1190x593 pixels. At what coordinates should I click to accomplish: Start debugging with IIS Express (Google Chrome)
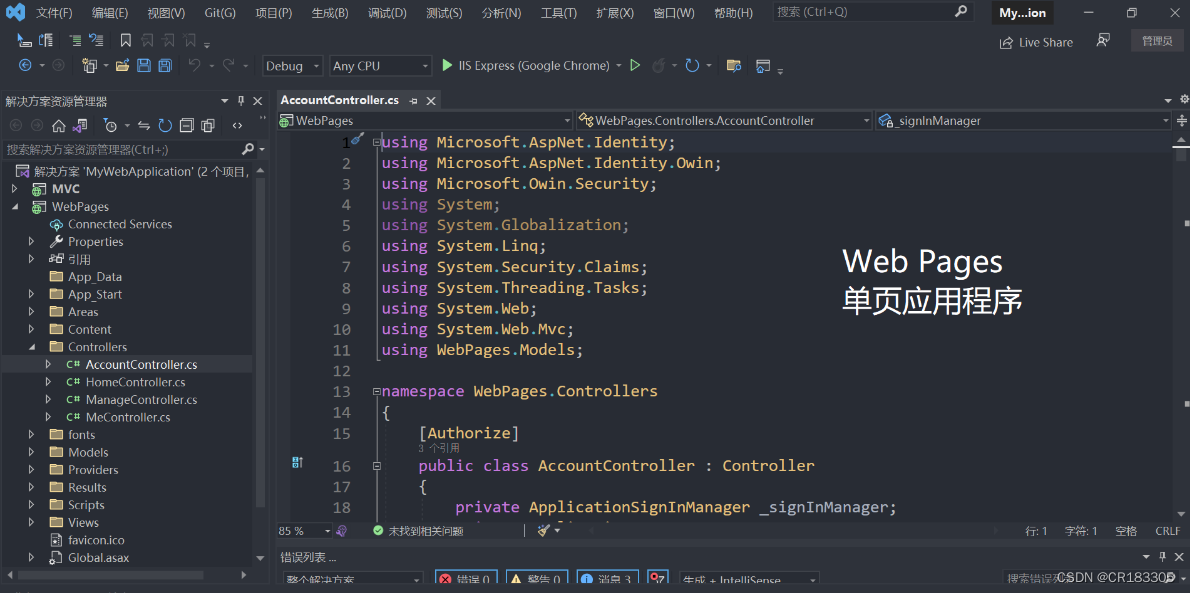525,66
